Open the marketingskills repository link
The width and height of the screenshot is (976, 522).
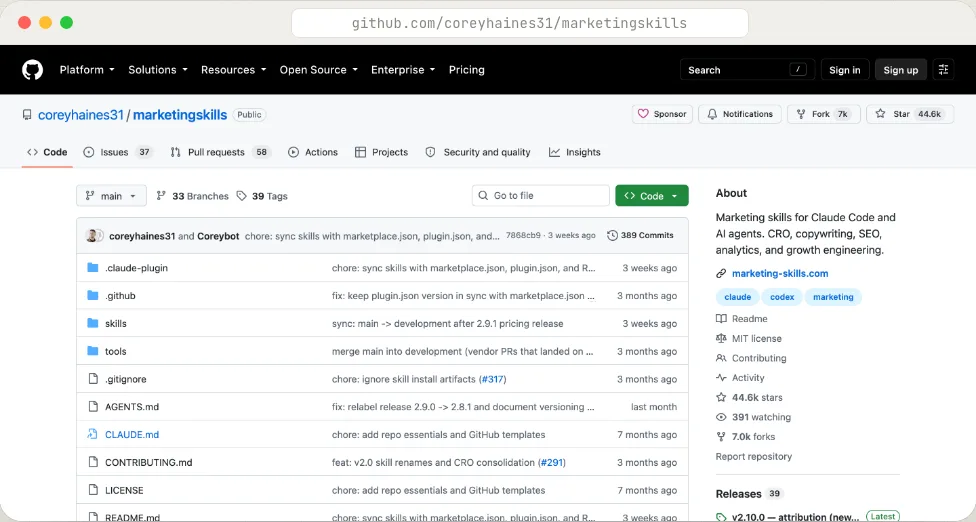[x=180, y=115]
